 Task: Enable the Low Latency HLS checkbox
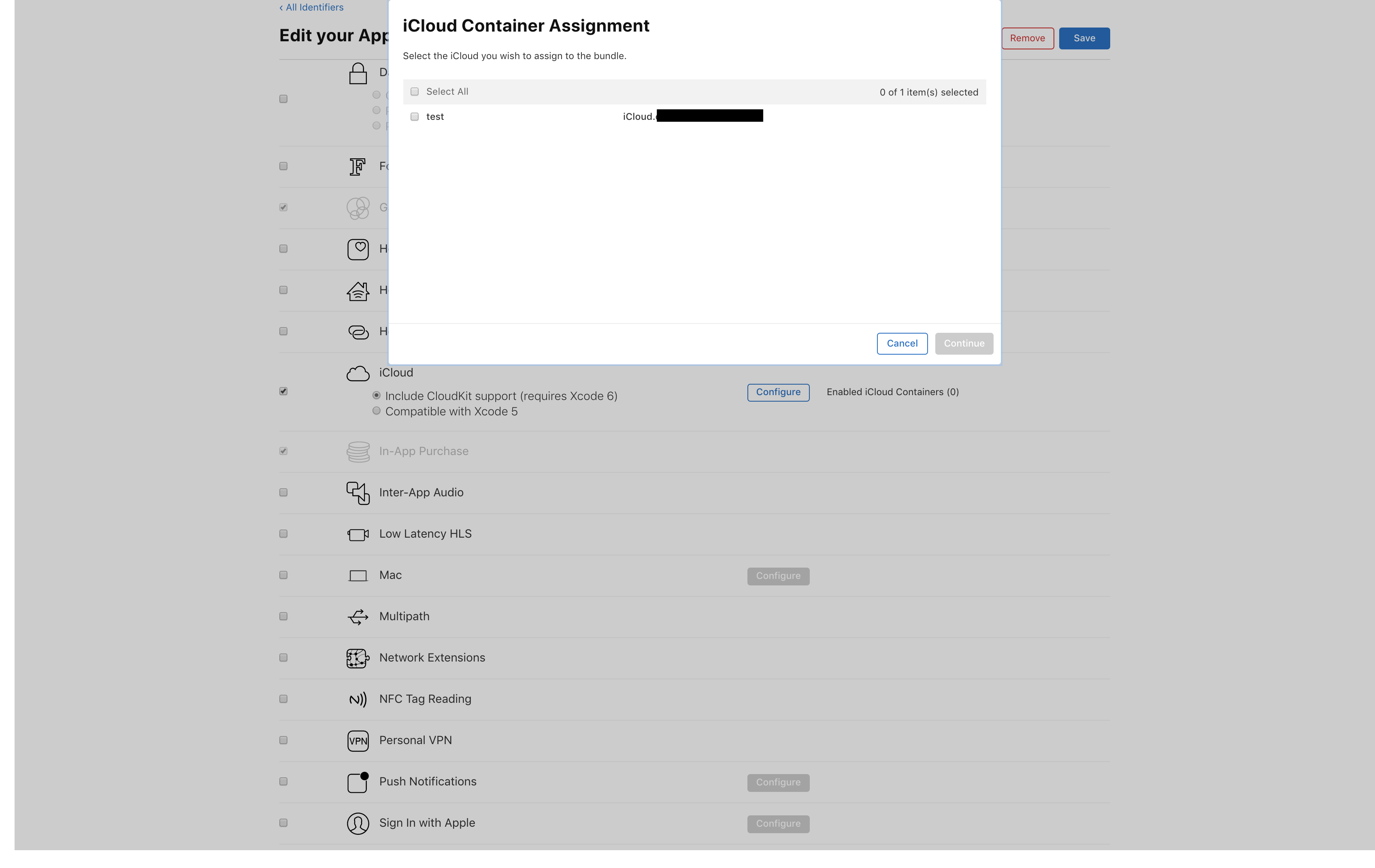tap(283, 533)
